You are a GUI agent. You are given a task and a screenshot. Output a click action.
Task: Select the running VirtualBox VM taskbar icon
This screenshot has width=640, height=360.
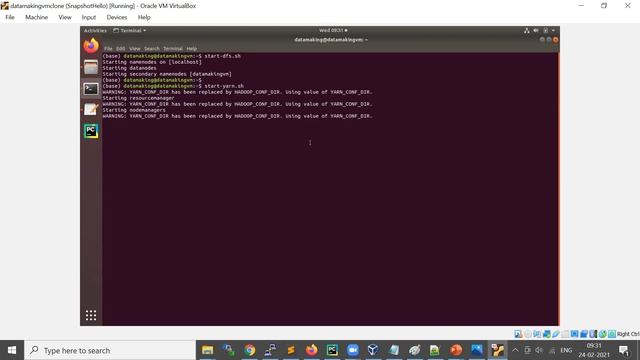(498, 350)
